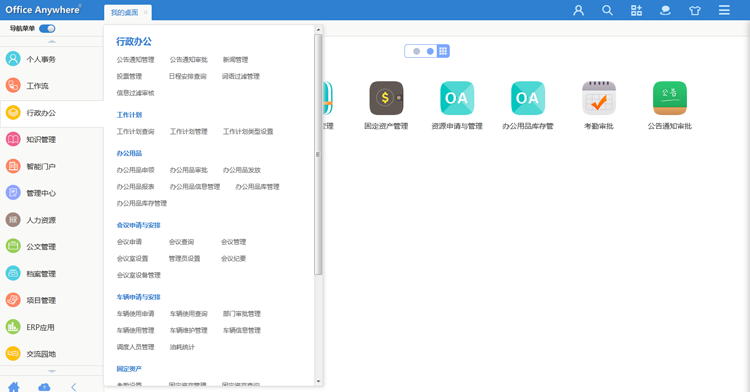Click the search magnifier icon
The width and height of the screenshot is (750, 392).
pyautogui.click(x=607, y=10)
